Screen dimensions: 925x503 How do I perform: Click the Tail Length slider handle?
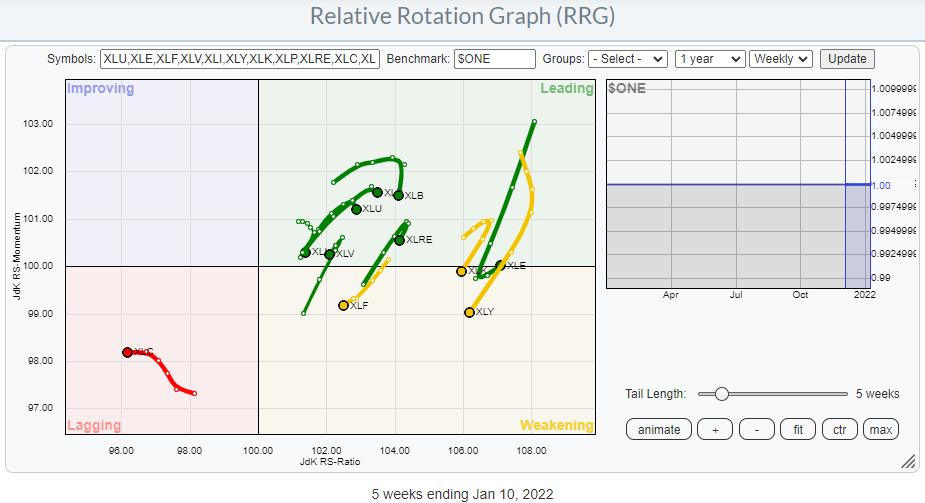tap(721, 394)
